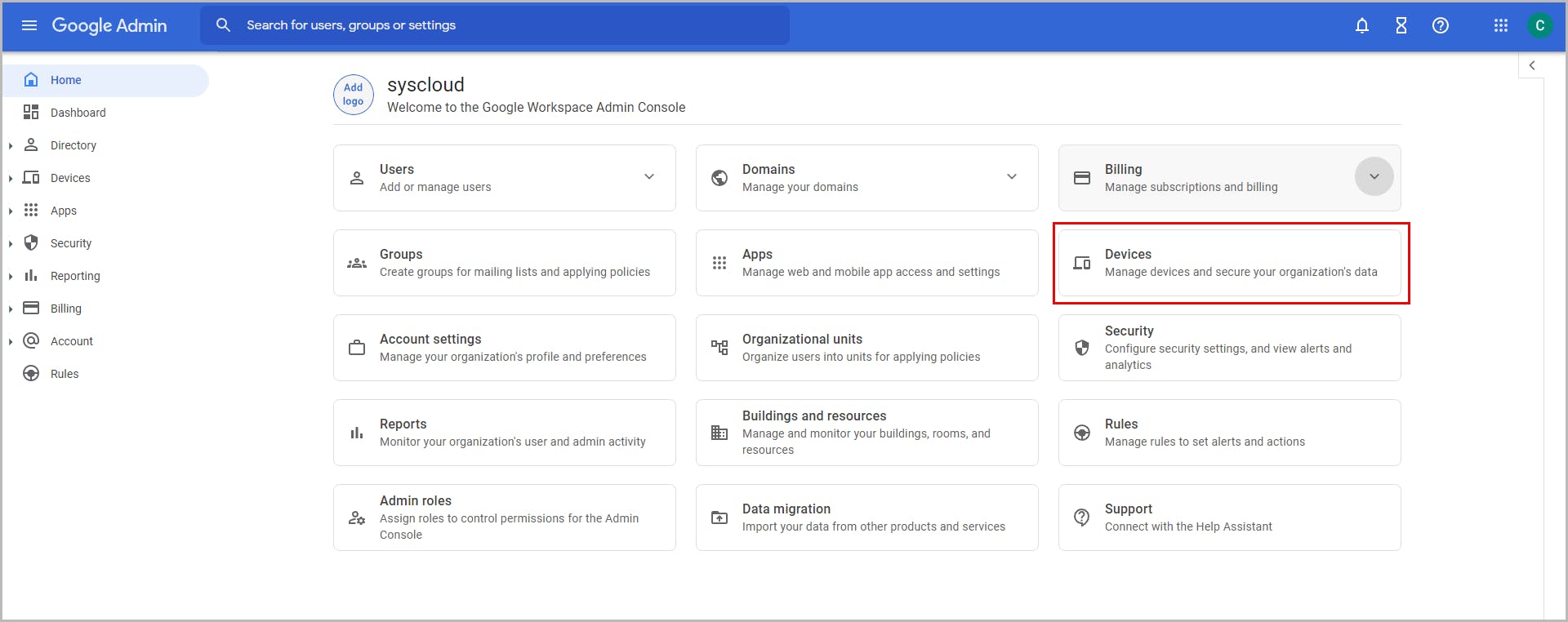Open the Reports card title

(x=403, y=424)
